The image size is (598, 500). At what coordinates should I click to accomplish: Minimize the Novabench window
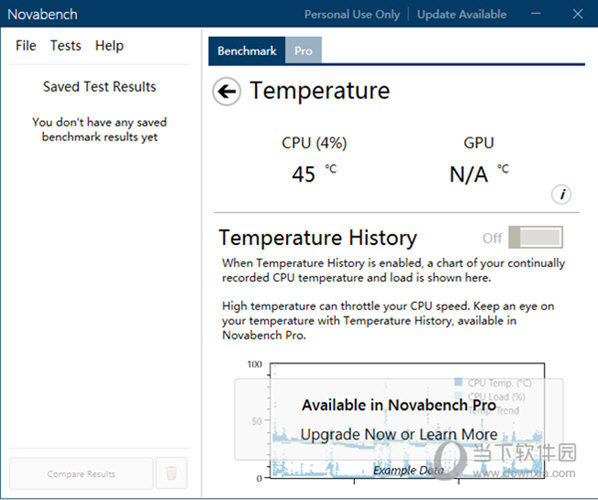click(536, 14)
